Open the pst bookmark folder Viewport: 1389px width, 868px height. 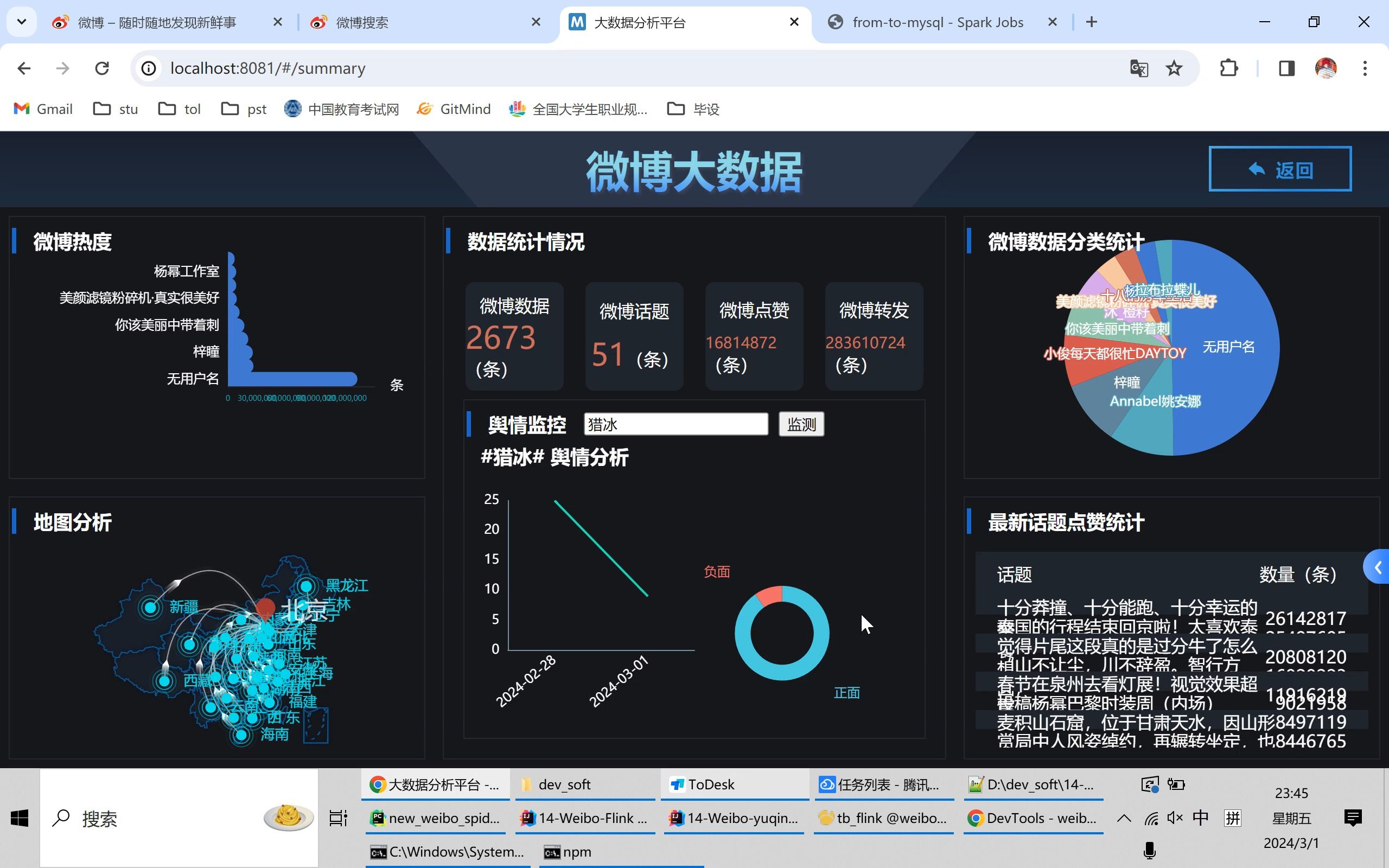pyautogui.click(x=244, y=109)
